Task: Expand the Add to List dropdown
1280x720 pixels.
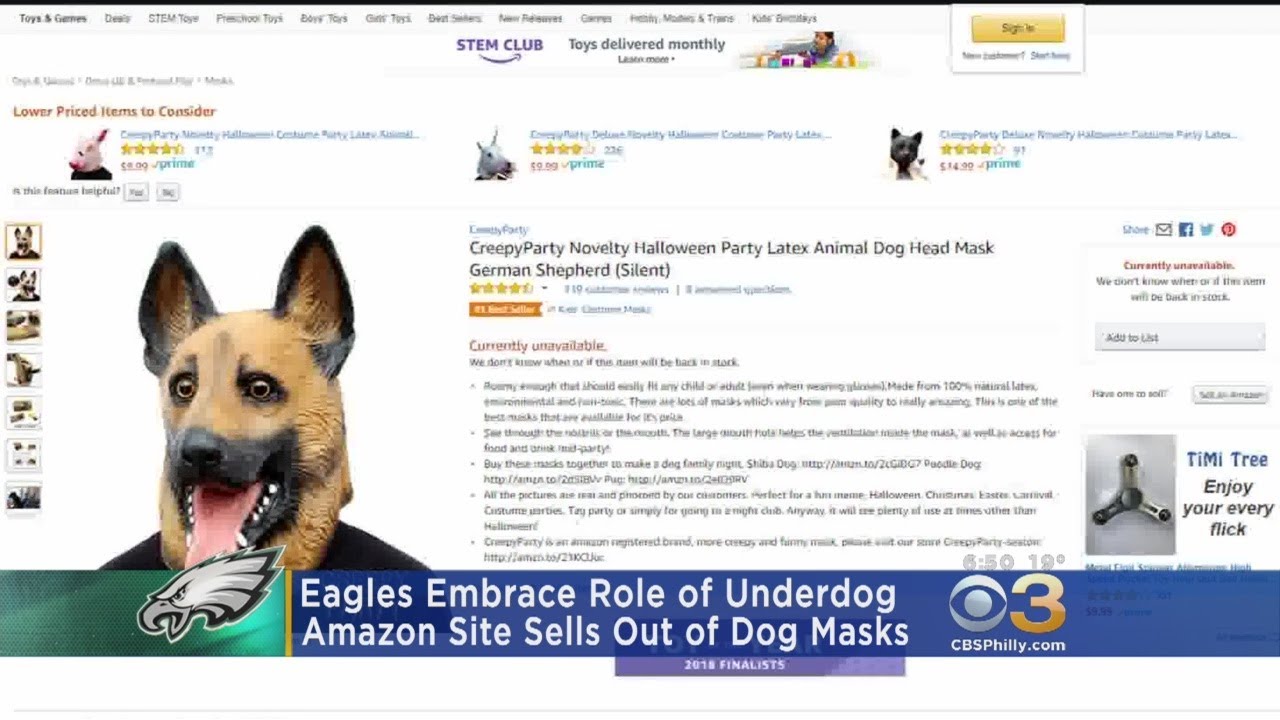Action: (1179, 338)
